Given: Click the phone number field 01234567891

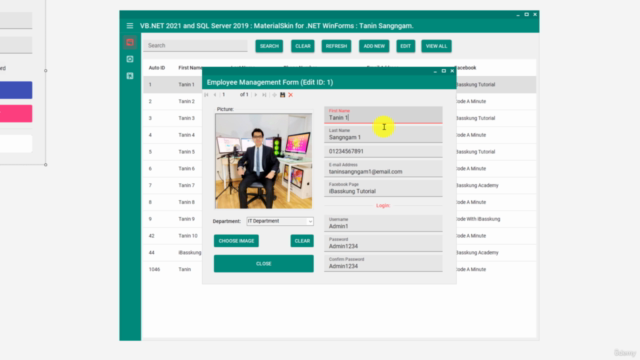Looking at the screenshot, I should 383,151.
